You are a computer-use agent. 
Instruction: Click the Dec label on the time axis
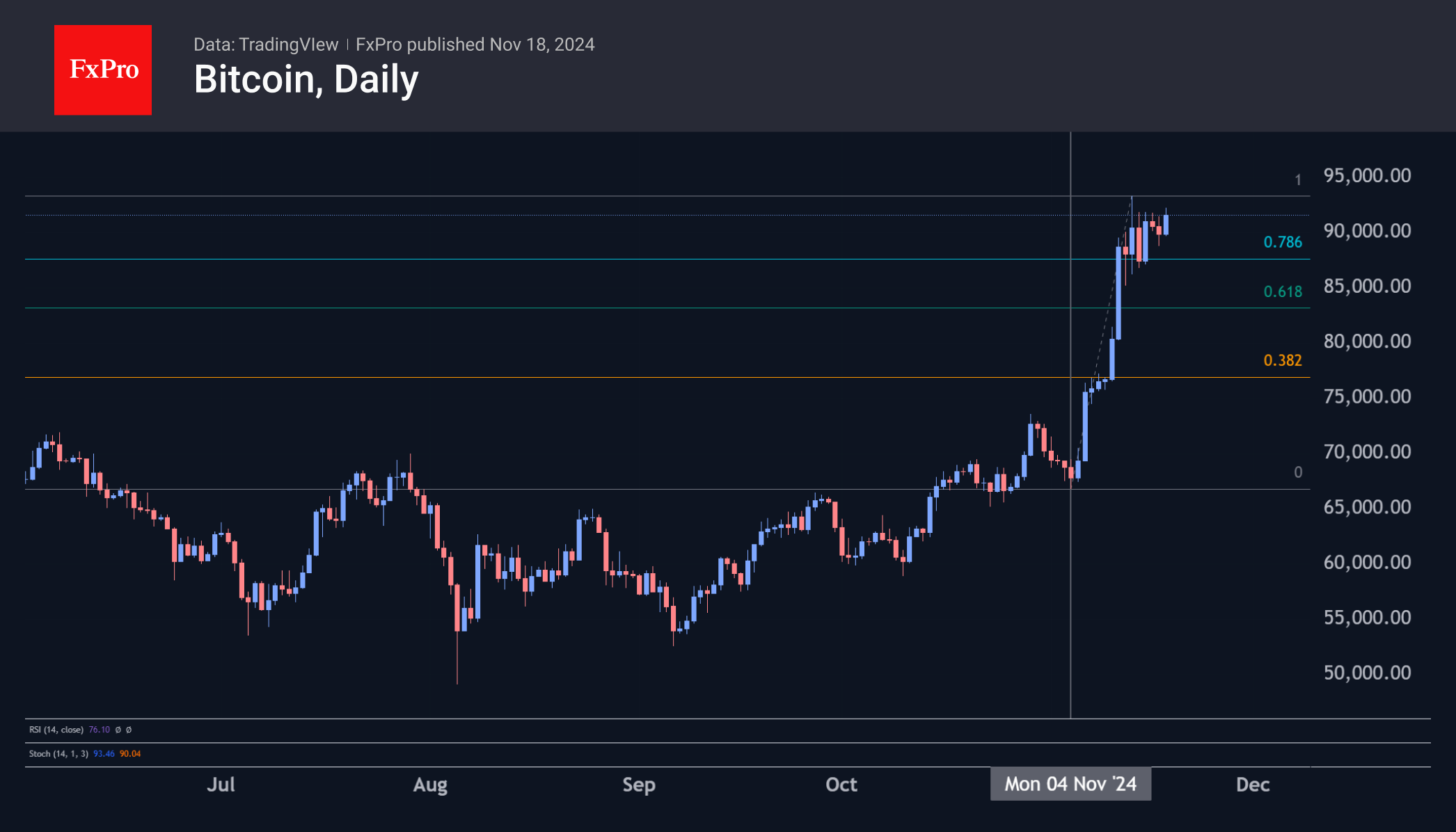tap(1252, 785)
